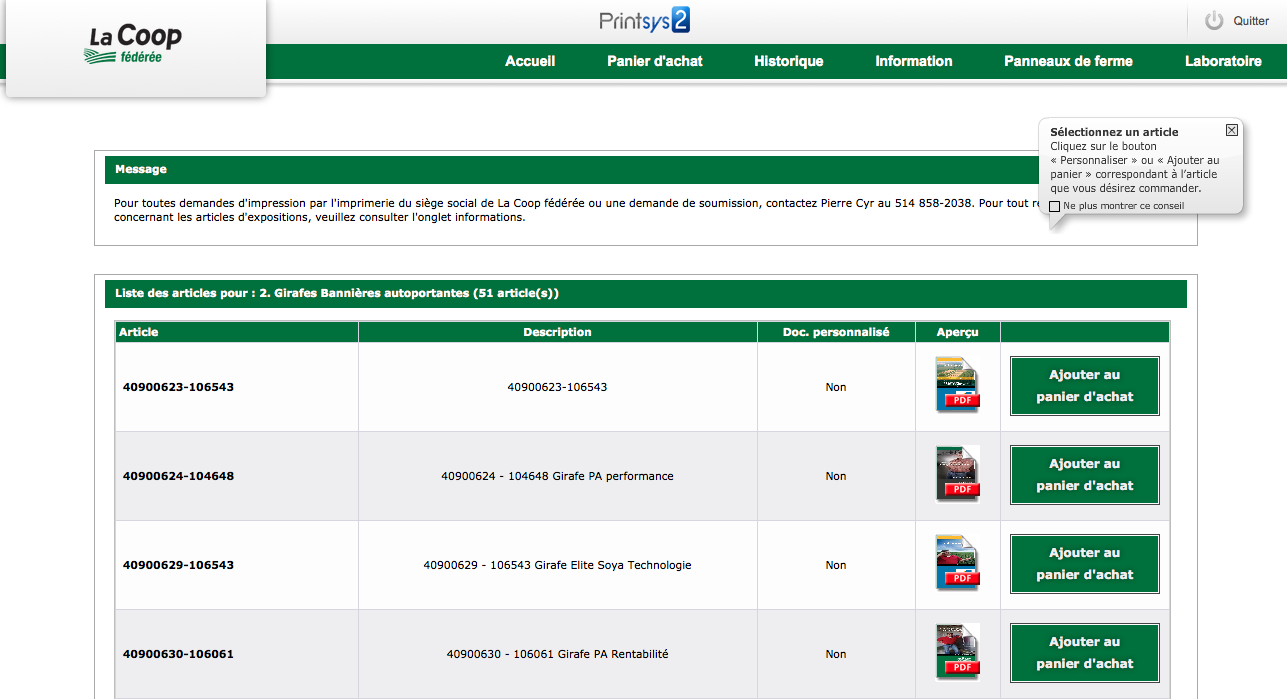Open PDF preview for Girafe Elite Soya Technologie

[957, 563]
